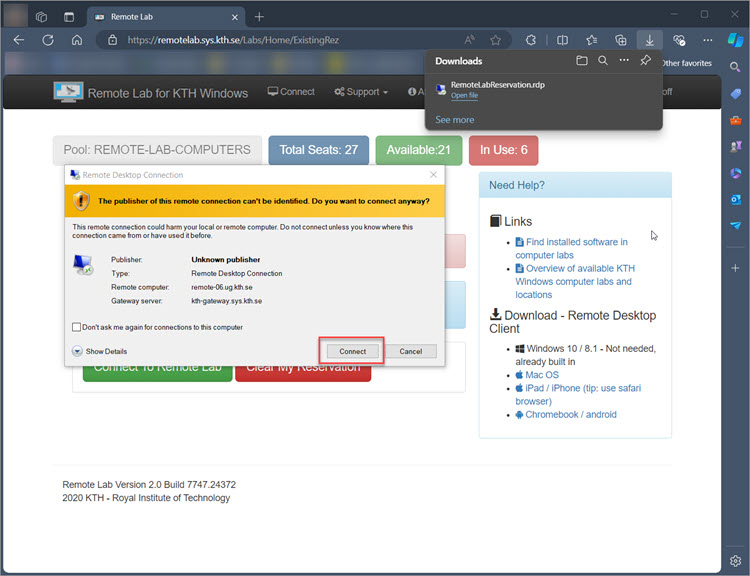Click the search downloads magnifier icon
Screen dimensions: 750x576
[603, 61]
